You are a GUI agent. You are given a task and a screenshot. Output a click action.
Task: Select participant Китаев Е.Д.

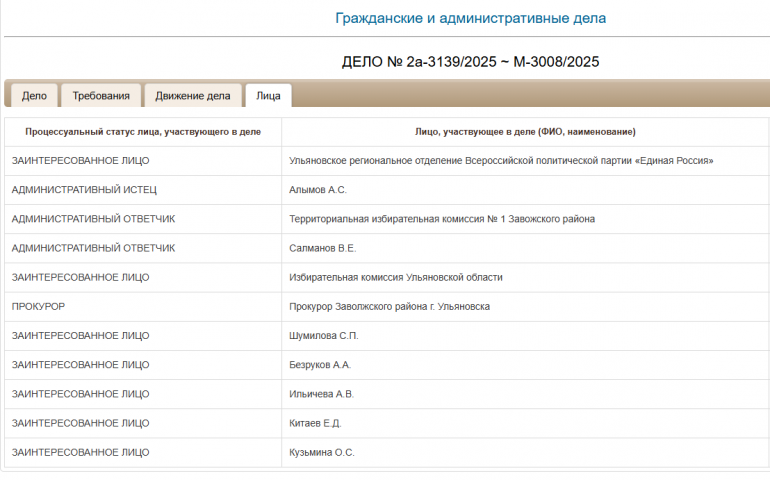tap(315, 423)
